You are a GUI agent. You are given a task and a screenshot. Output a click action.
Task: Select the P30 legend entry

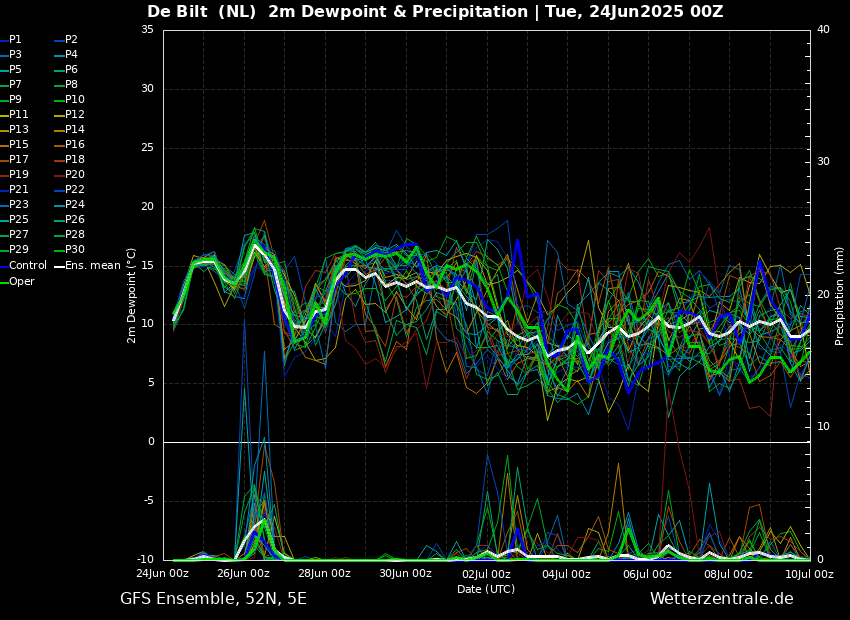74,250
